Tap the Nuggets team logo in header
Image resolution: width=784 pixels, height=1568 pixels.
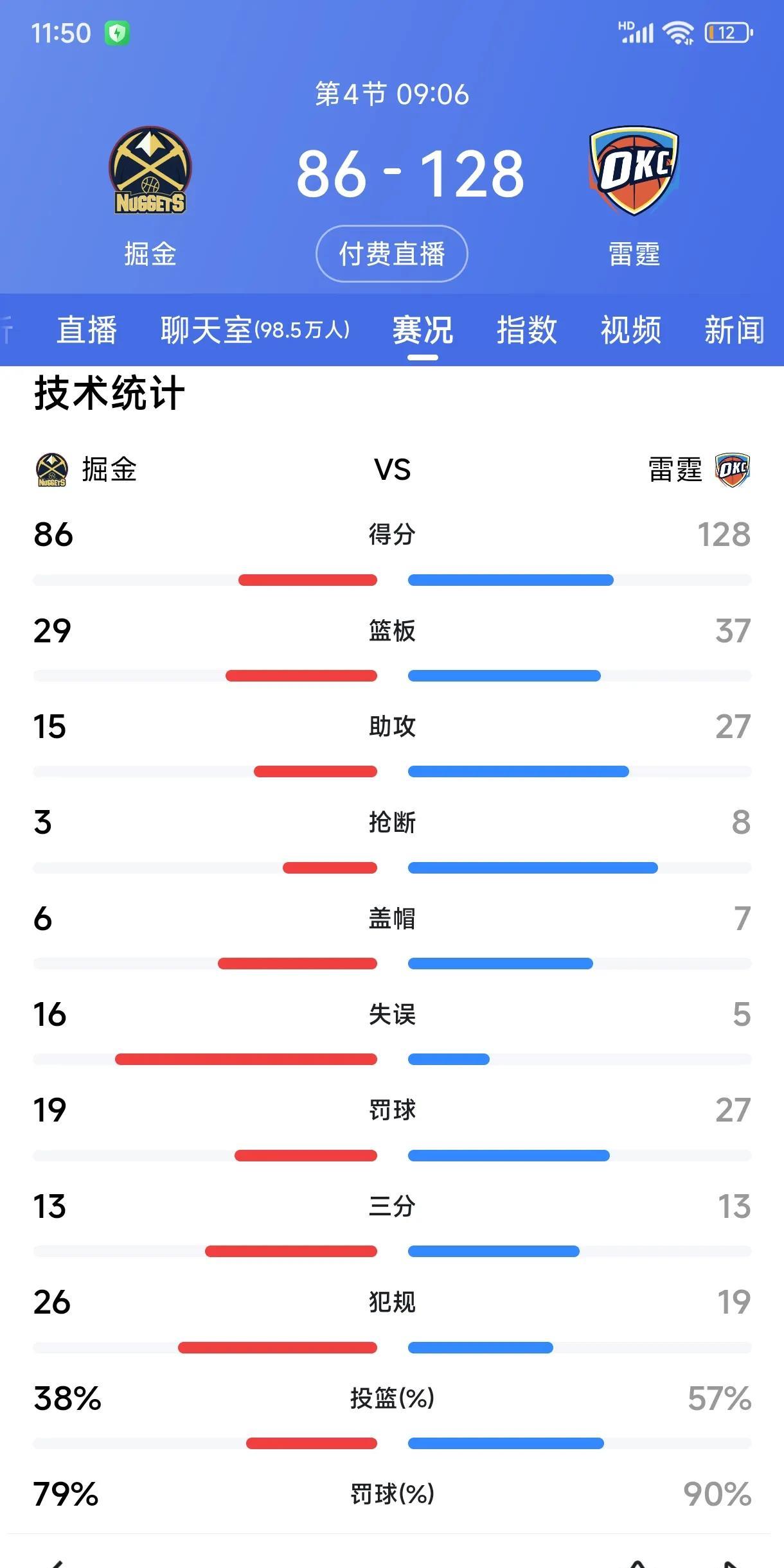(x=150, y=170)
